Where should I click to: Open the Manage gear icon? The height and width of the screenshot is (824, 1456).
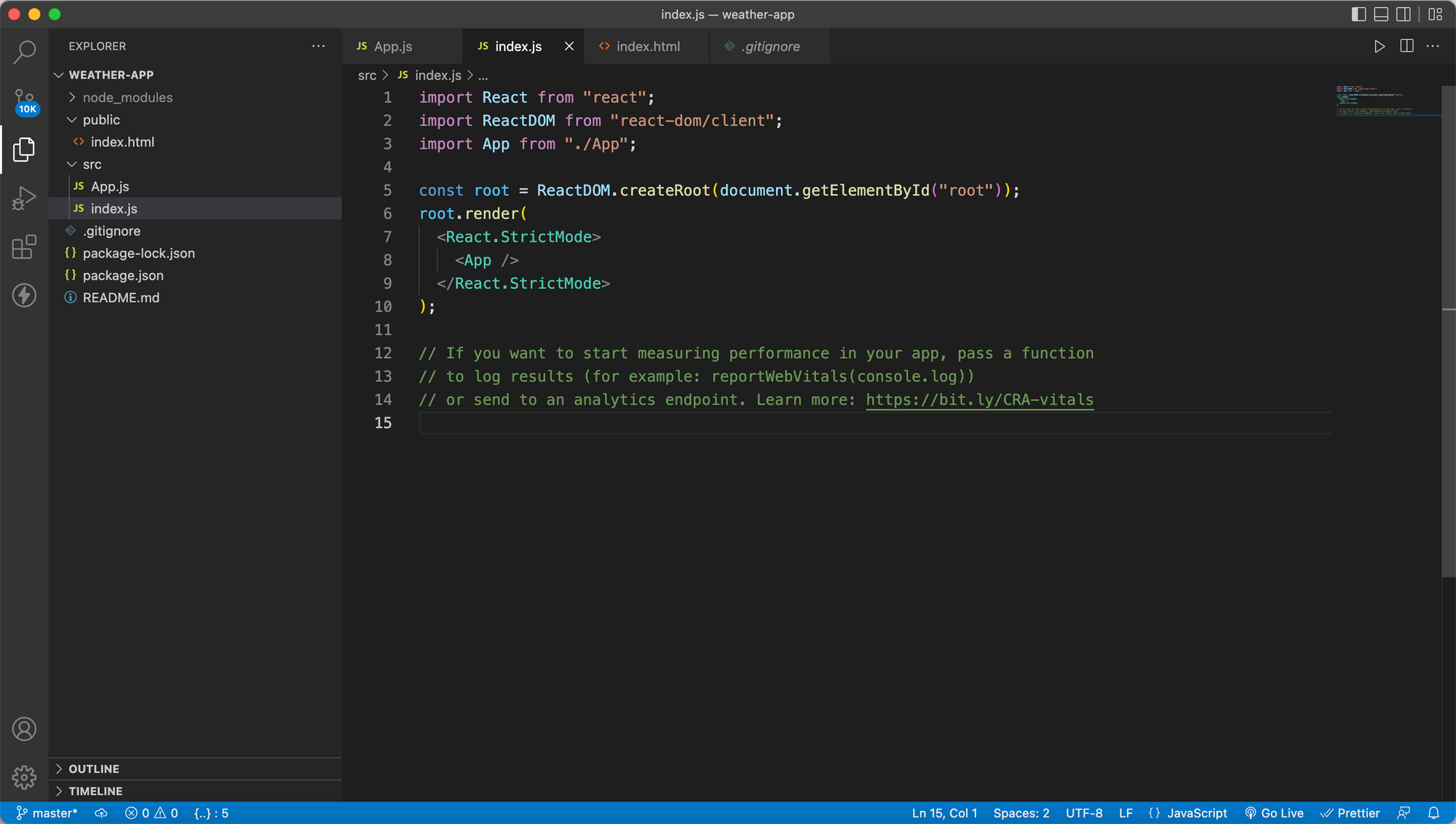pos(24,777)
